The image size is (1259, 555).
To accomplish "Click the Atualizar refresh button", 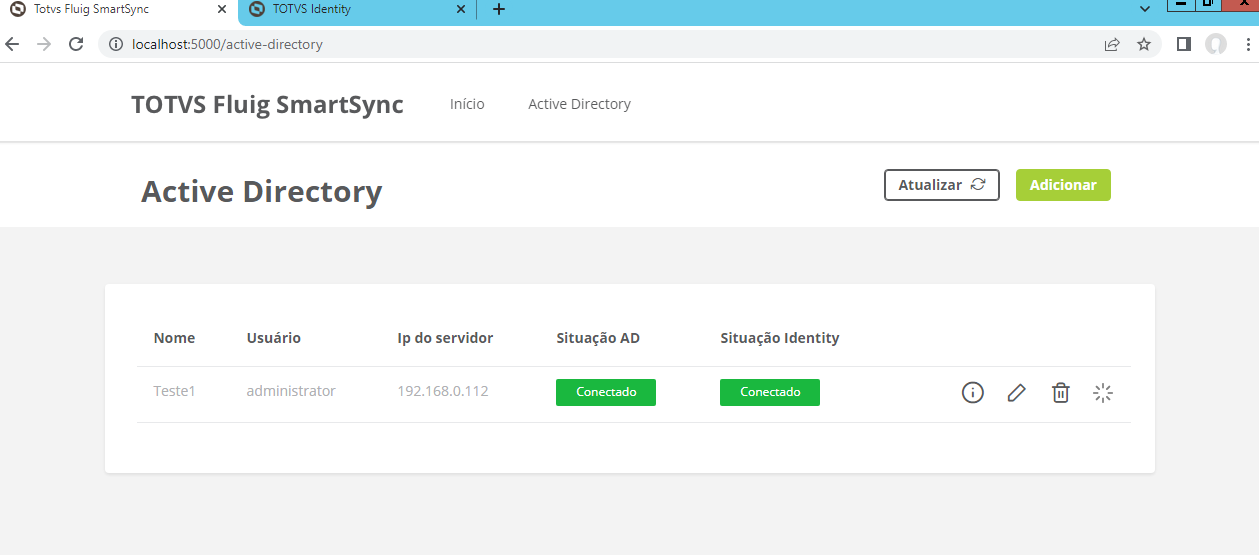I will tap(942, 185).
